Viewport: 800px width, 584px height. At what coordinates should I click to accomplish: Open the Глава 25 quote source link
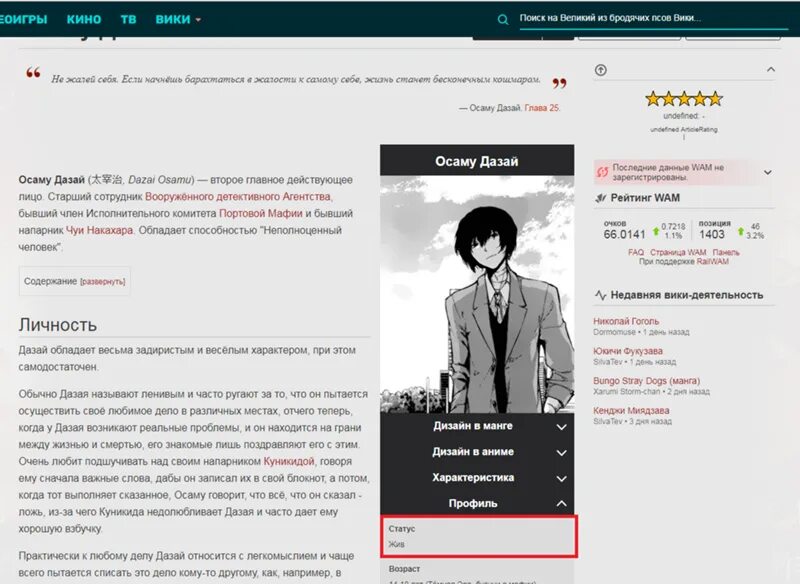(x=542, y=108)
